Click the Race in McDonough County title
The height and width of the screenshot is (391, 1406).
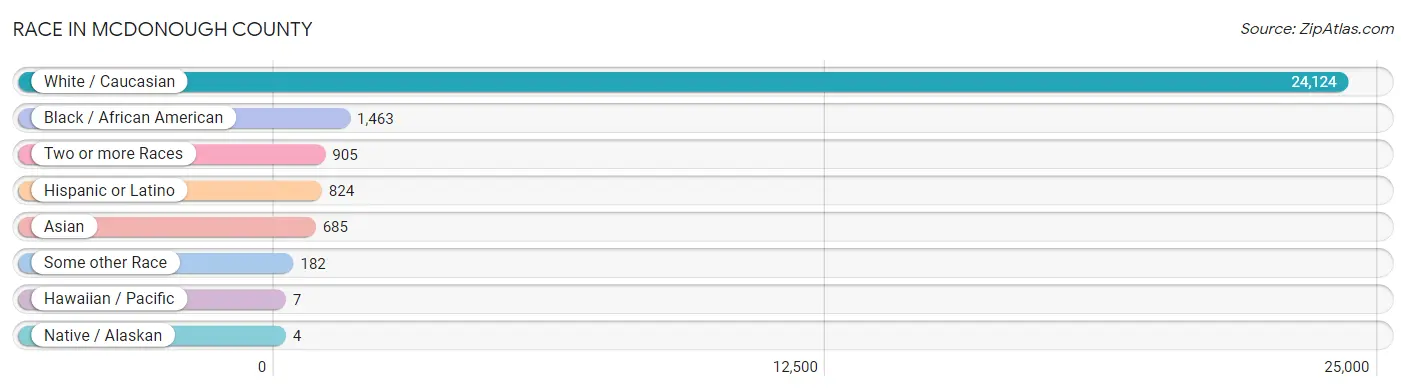click(162, 29)
